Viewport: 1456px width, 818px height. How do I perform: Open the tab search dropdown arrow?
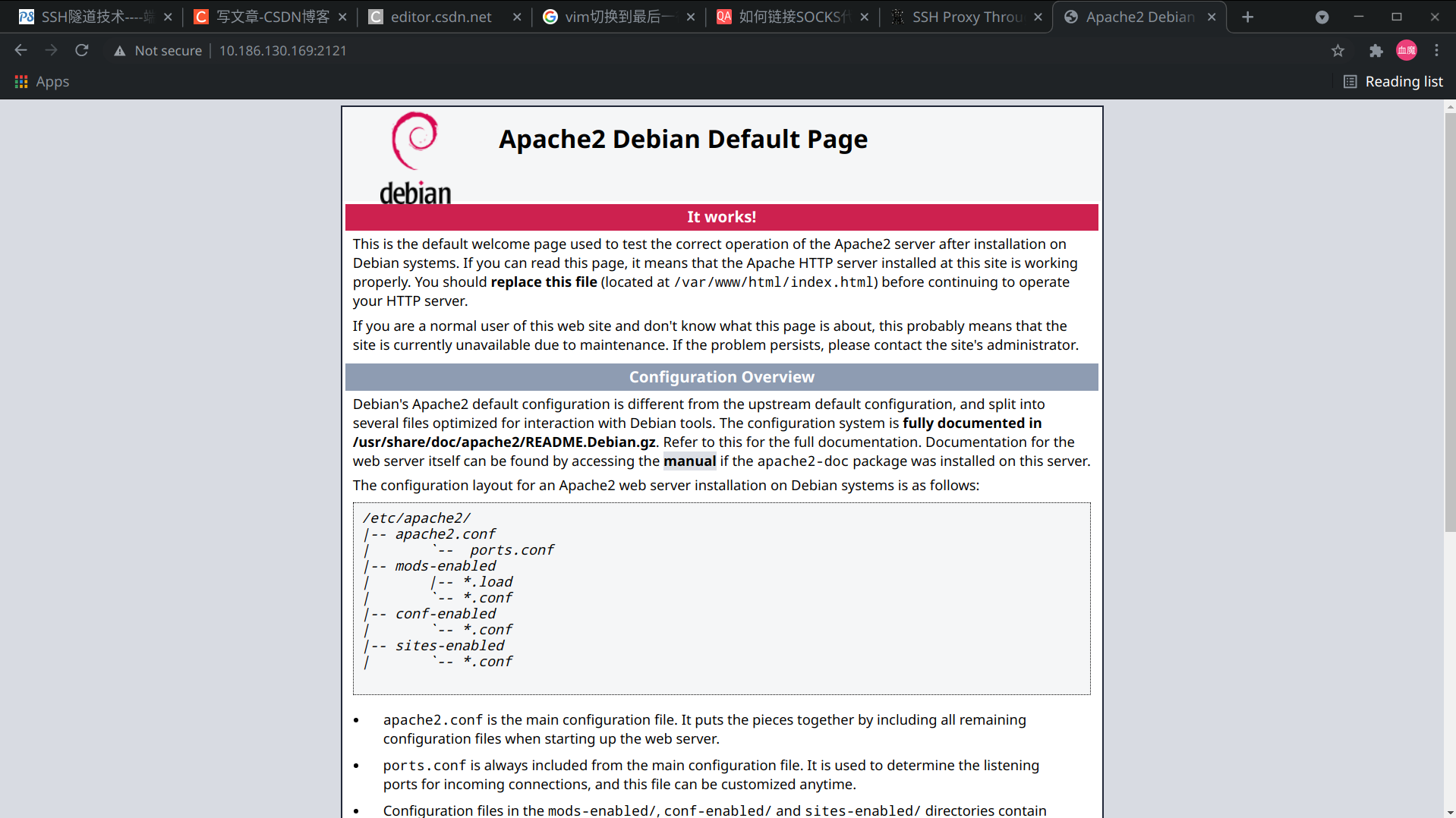coord(1322,17)
